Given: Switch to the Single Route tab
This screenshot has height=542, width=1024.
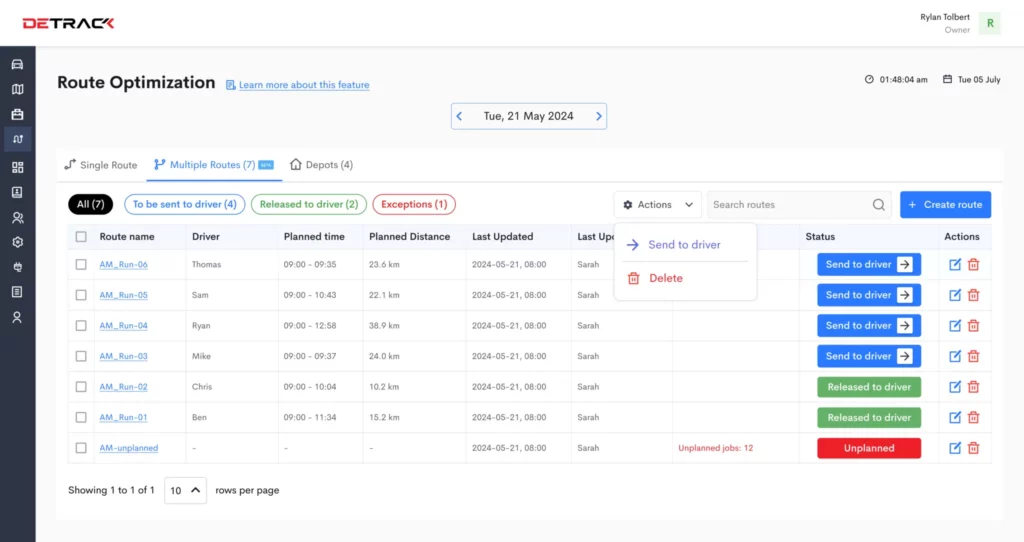Looking at the screenshot, I should click(x=101, y=165).
